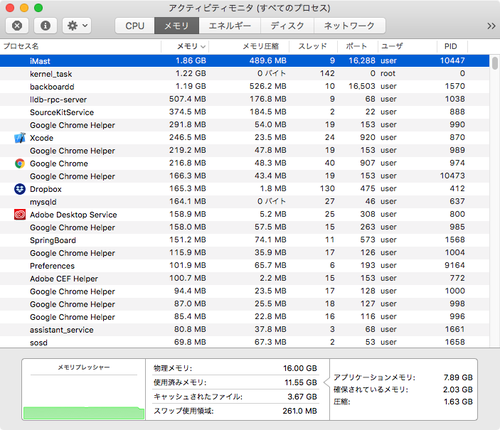The height and width of the screenshot is (430, 500).
Task: Click the アプリケーションメモリ 7.89 GB value
Action: pos(458,378)
